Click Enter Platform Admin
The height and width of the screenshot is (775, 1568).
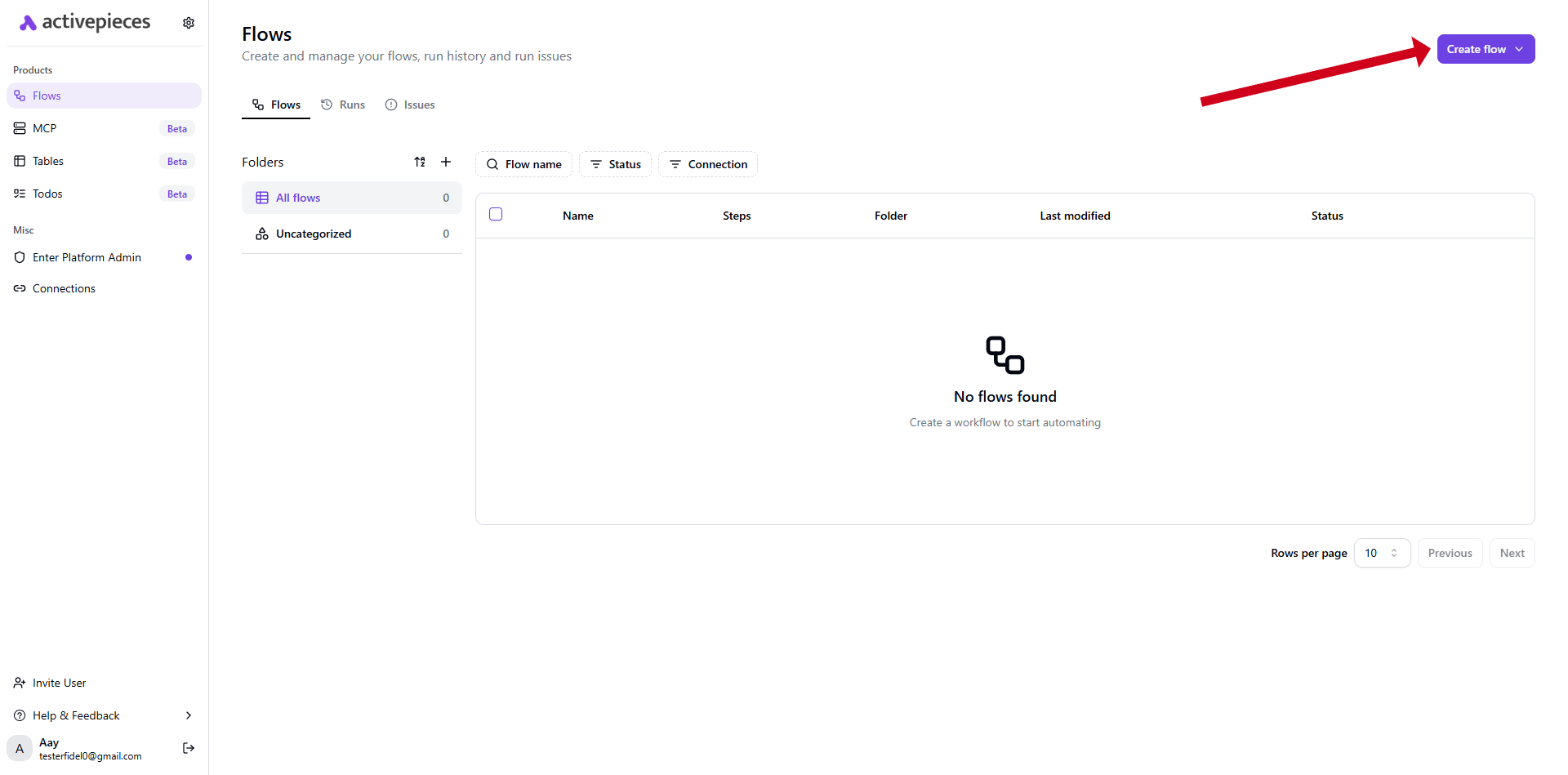point(87,257)
